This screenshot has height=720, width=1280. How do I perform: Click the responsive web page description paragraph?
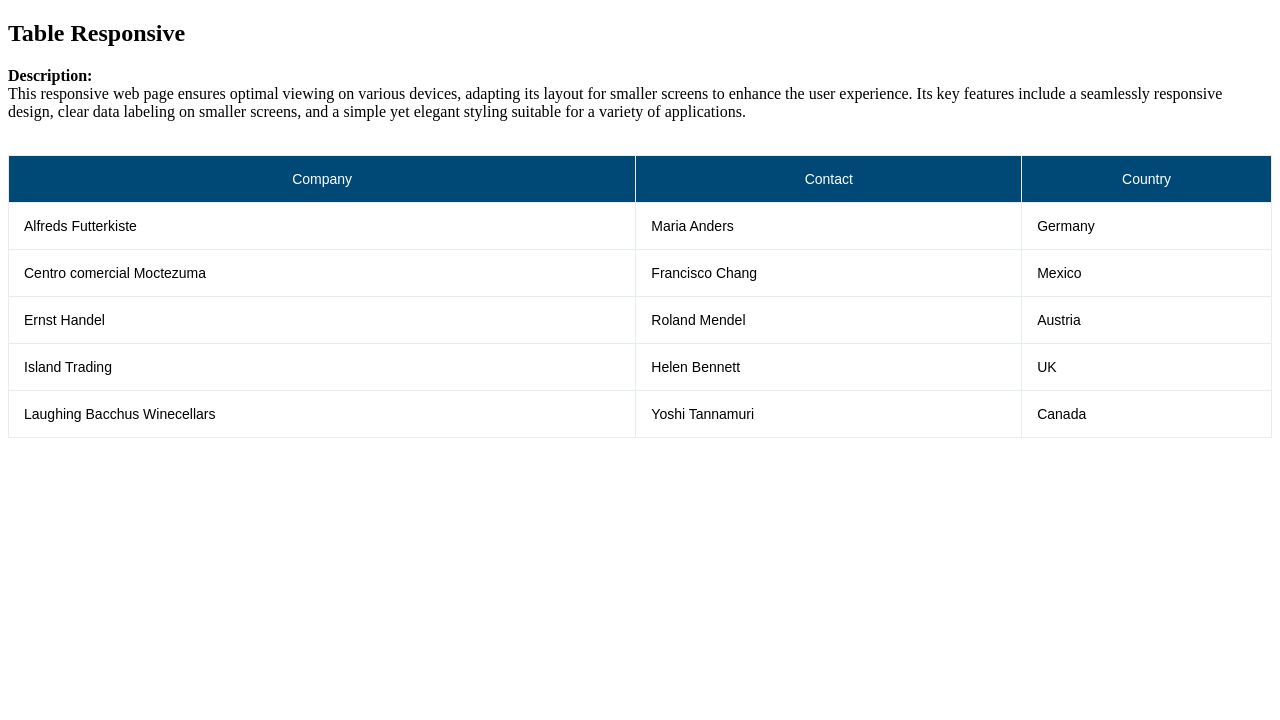(x=615, y=103)
